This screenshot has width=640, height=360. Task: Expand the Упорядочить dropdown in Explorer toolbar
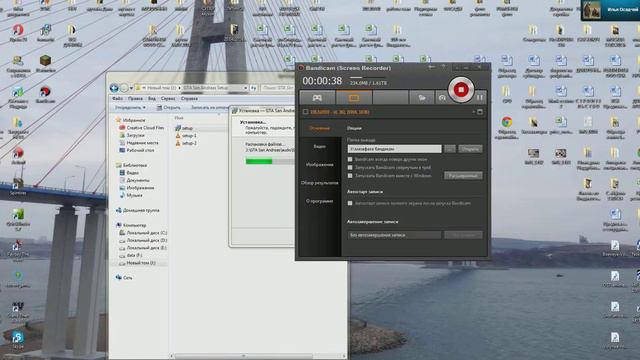(x=130, y=107)
